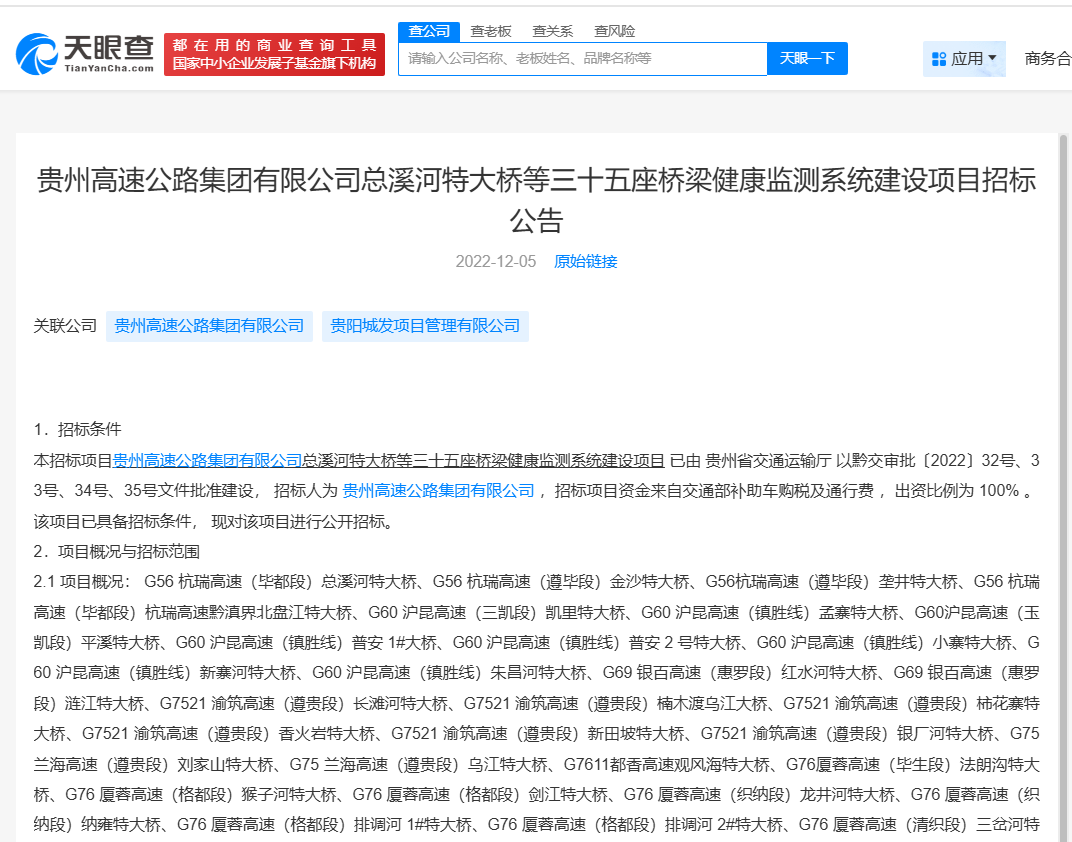The width and height of the screenshot is (1072, 842).
Task: Click the date 2022-12-05
Action: 496,262
